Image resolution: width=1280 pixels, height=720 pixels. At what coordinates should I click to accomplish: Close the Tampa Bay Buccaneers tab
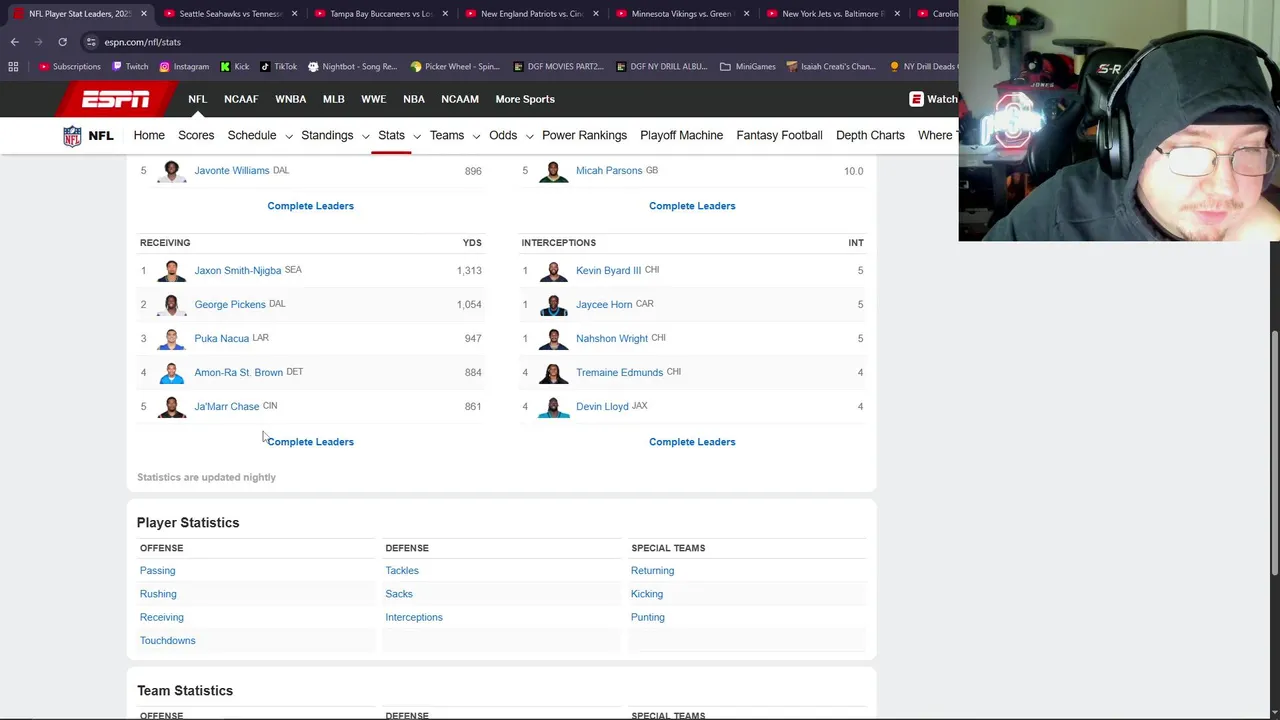click(445, 14)
